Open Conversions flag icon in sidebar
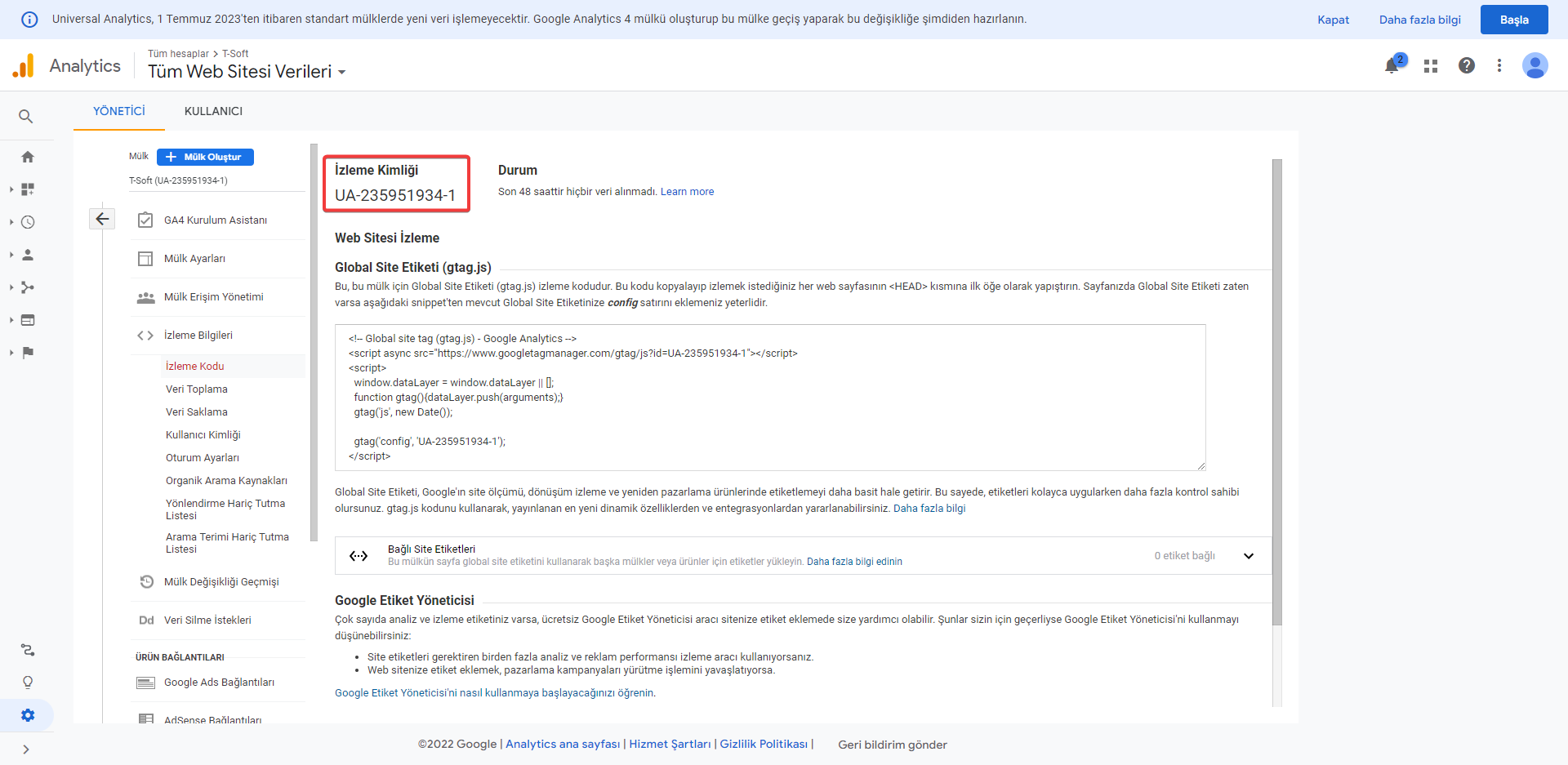1568x765 pixels. pyautogui.click(x=28, y=353)
